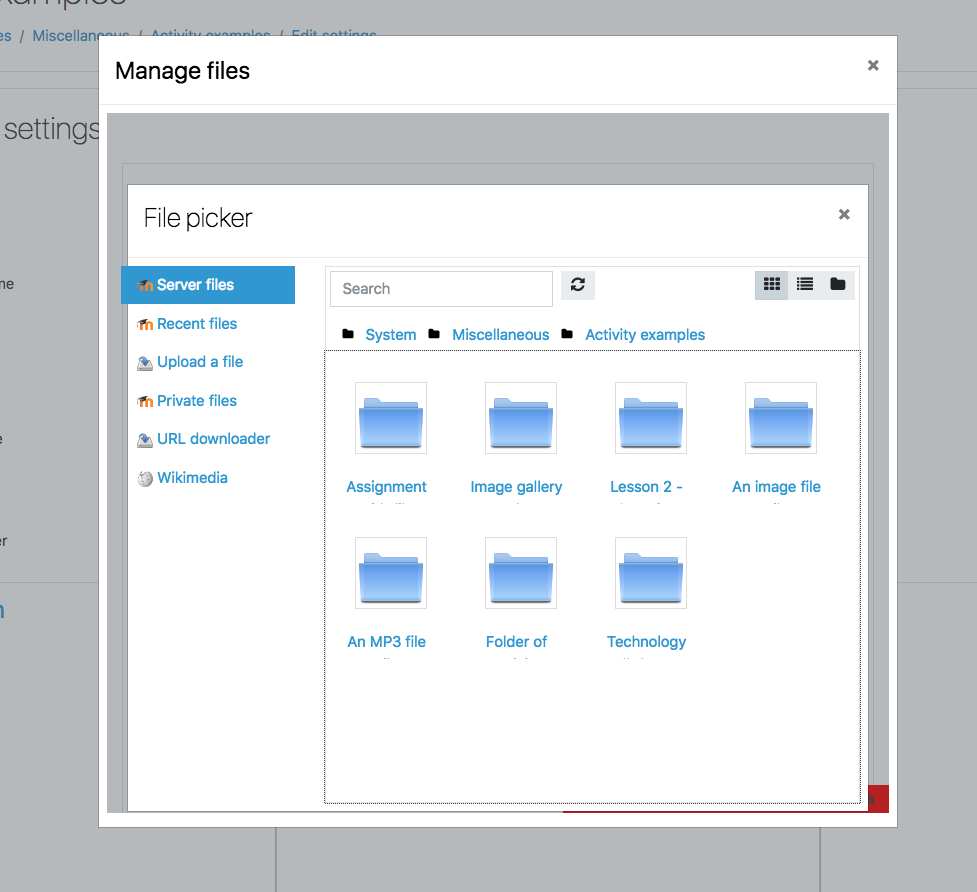Click folder icon before Activity examples breadcrumb
Viewport: 977px width, 892px height.
coord(567,334)
